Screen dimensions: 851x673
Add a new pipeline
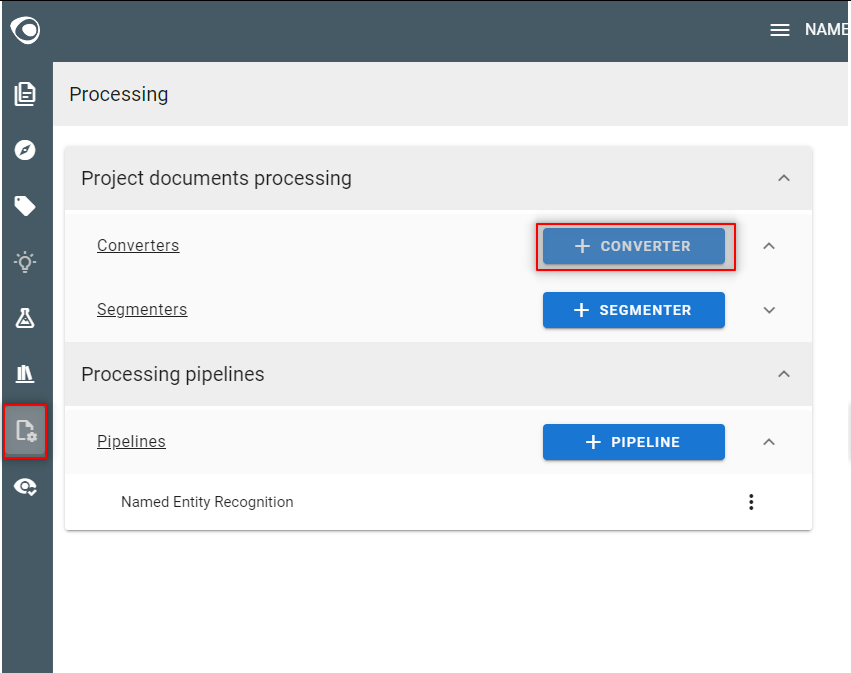coord(634,442)
